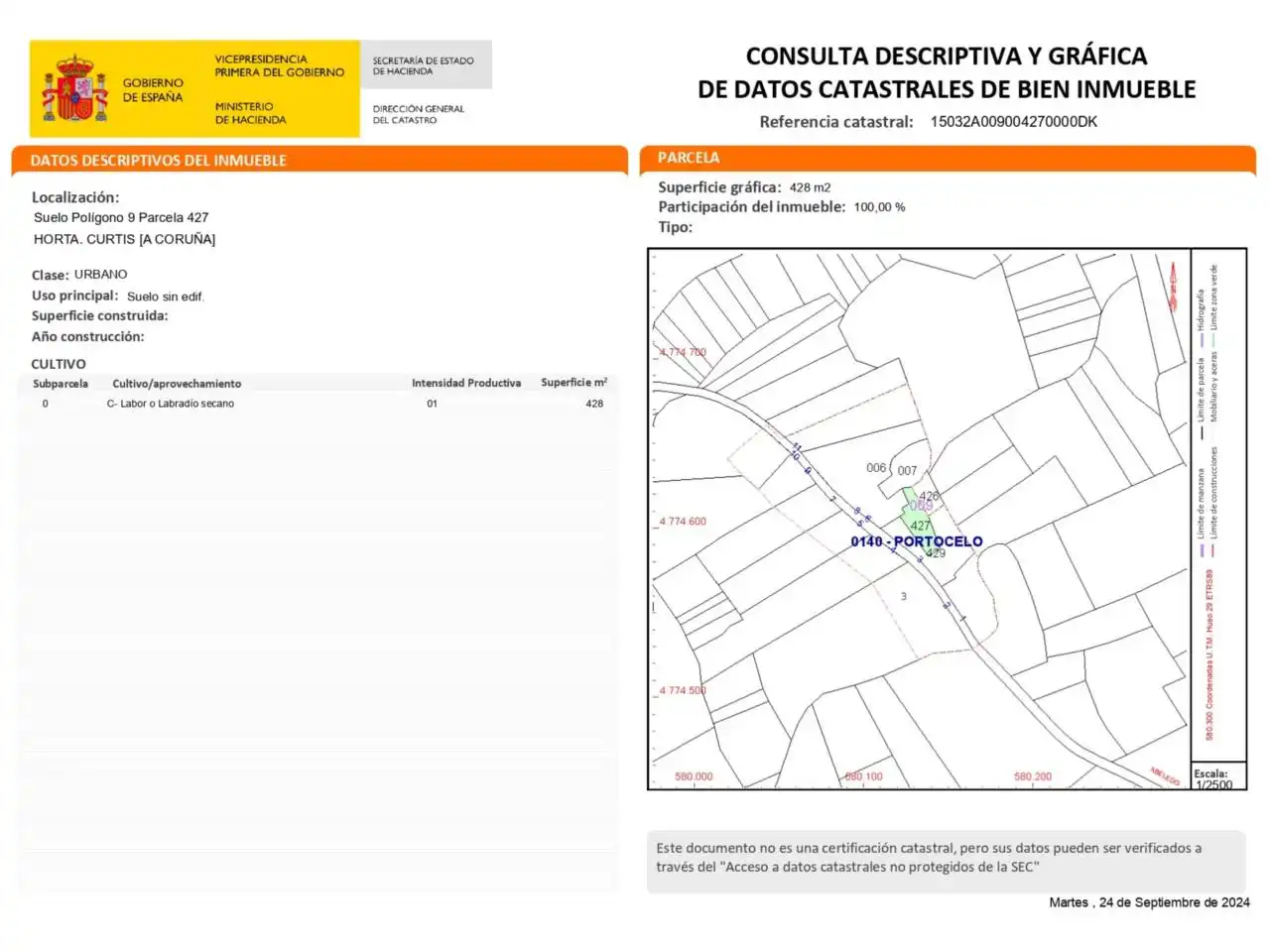Select 'HORTA. CURTIS [A CORUÑA]' text
The image size is (1270, 952).
124,239
